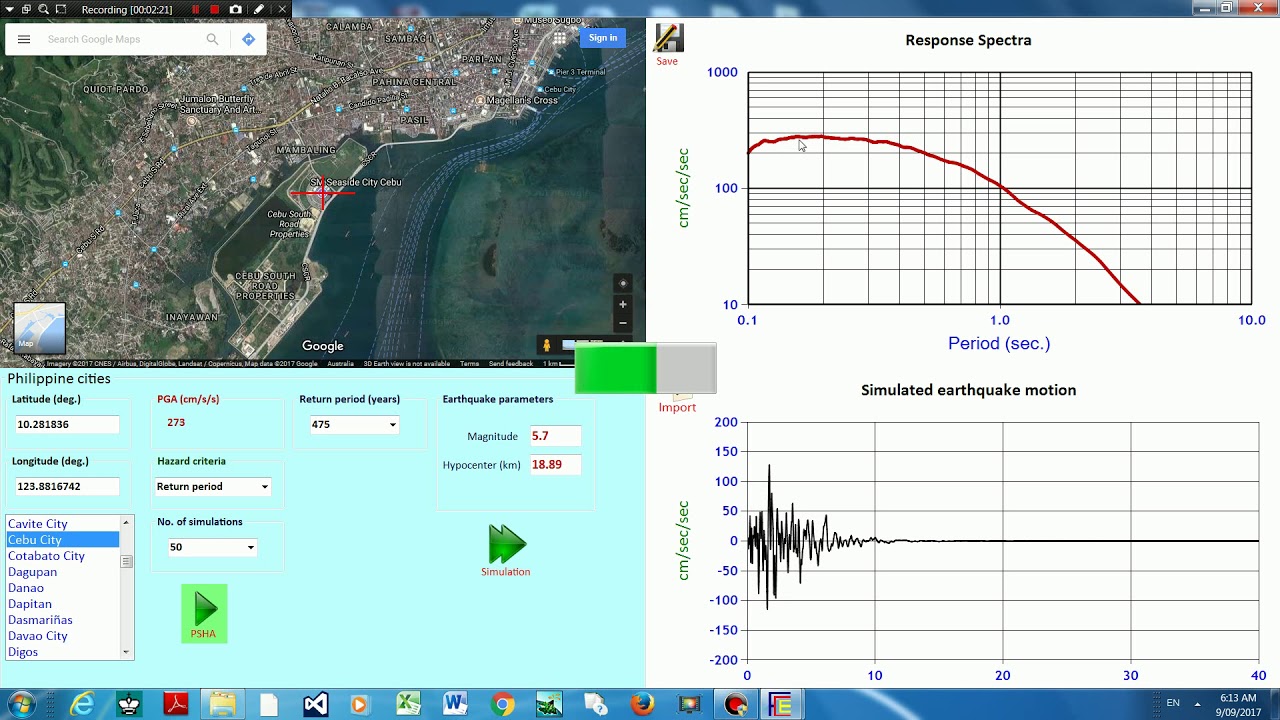Close the recorder bar with X

point(282,9)
